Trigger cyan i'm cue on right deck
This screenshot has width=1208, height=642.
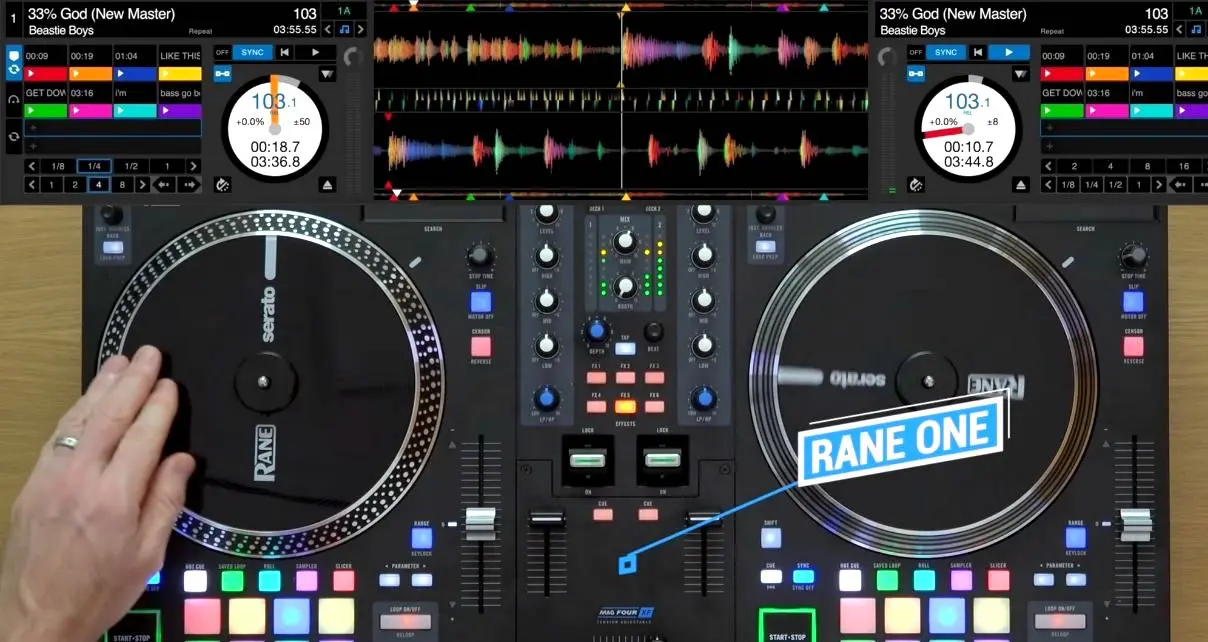click(x=1151, y=111)
